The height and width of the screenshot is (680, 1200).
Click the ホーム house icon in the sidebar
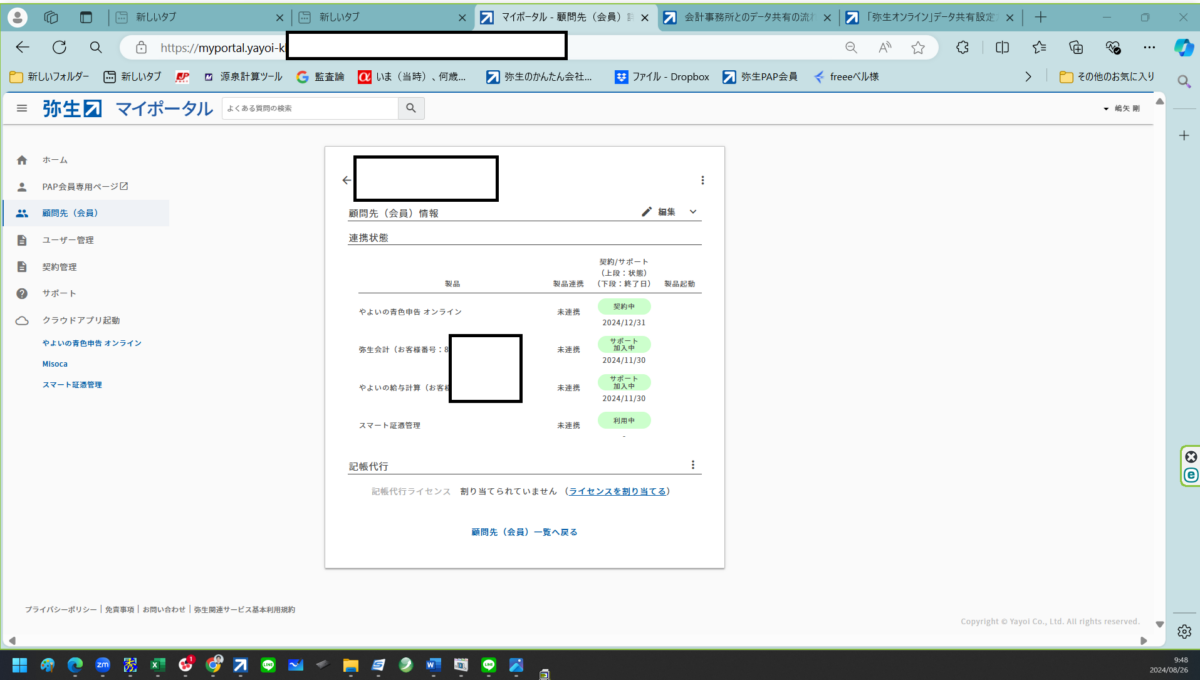[22, 160]
